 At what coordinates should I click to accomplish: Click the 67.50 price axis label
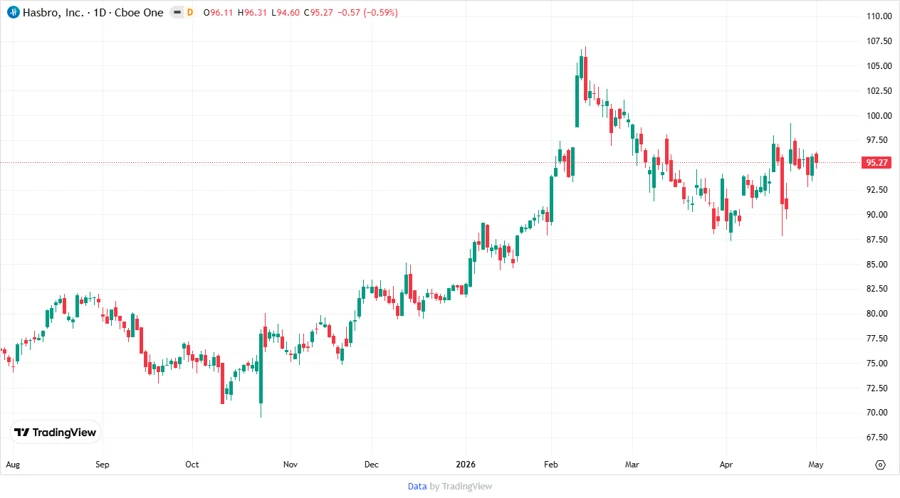point(879,437)
